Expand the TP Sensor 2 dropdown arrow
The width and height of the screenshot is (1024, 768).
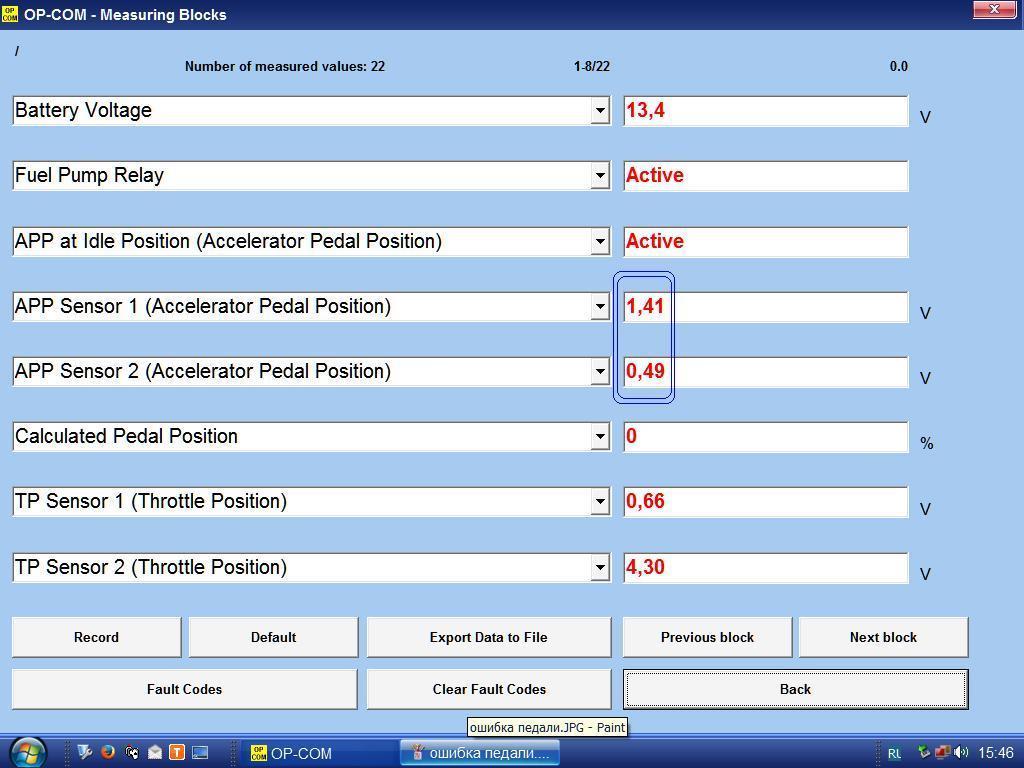tap(600, 567)
